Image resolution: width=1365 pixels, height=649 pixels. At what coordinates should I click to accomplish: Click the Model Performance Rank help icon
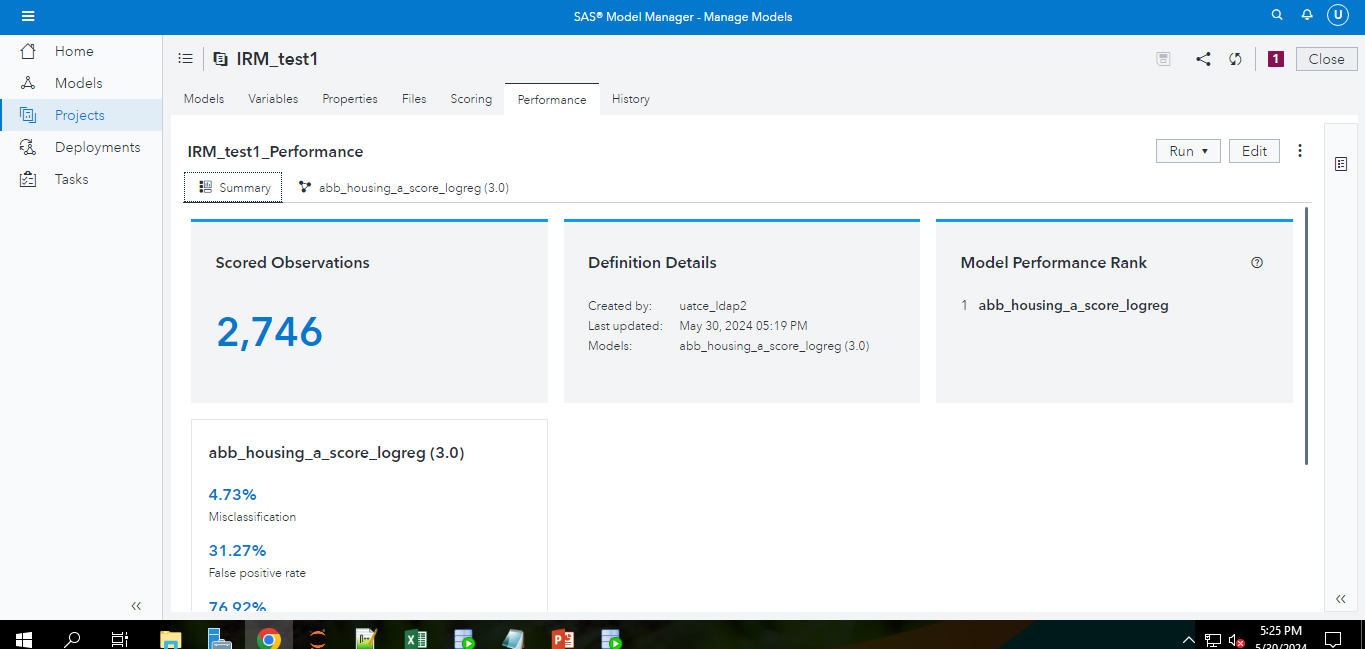[1257, 262]
